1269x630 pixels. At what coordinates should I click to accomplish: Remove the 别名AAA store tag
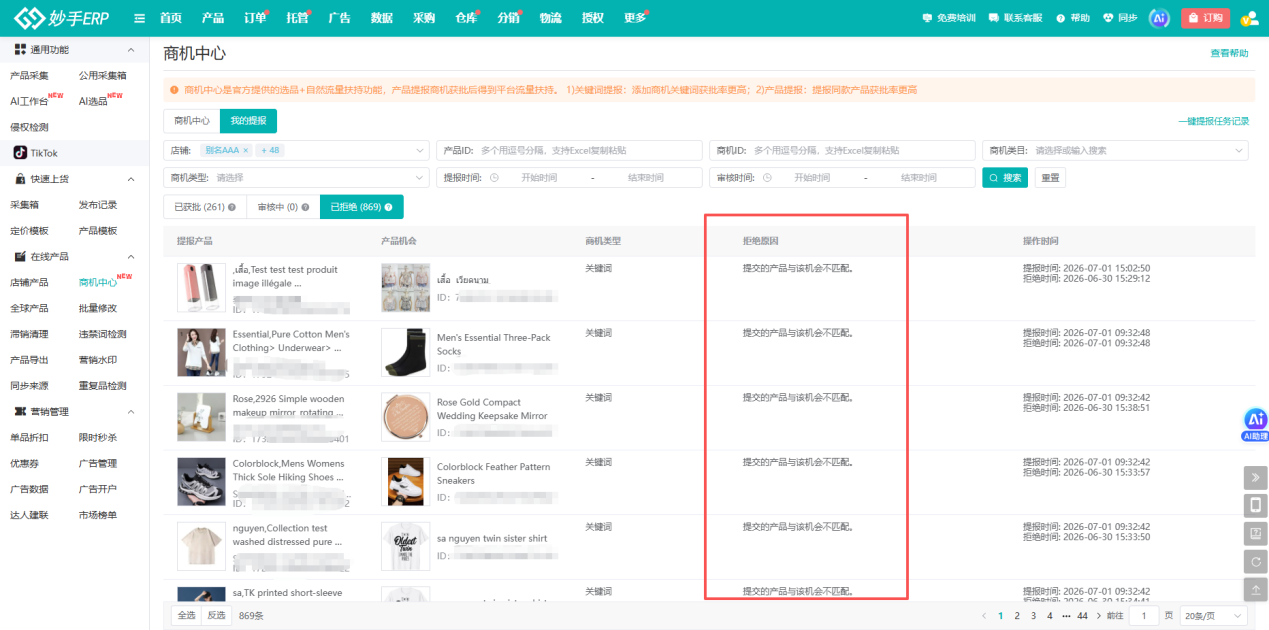point(246,150)
